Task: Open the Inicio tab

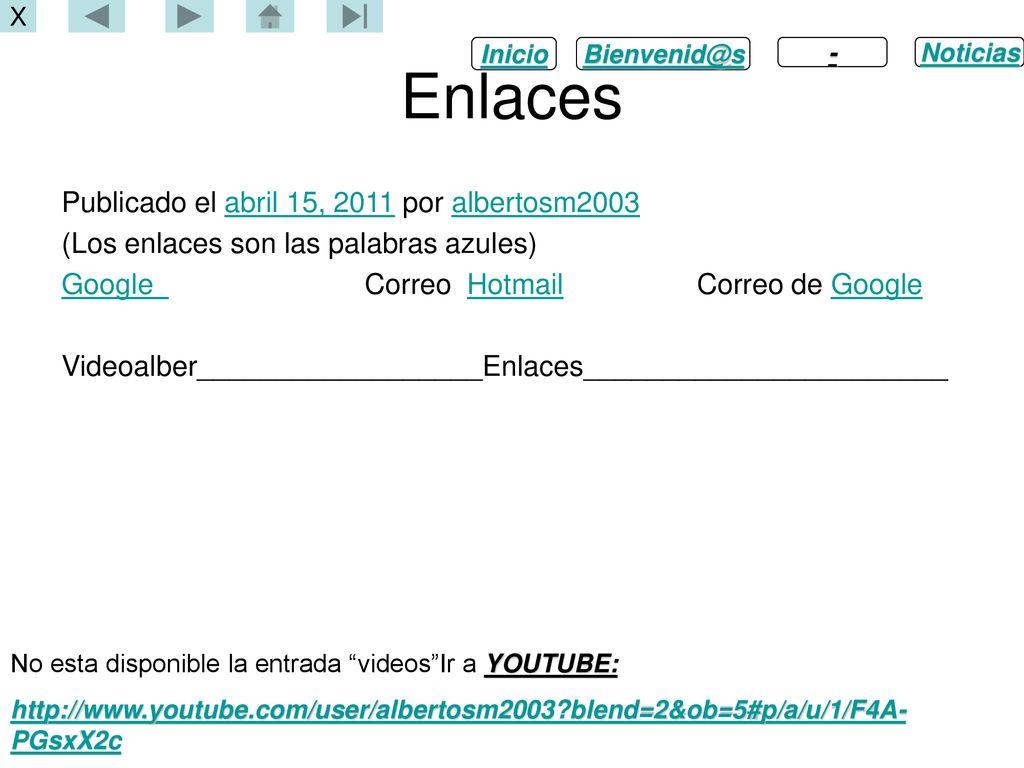Action: pyautogui.click(x=514, y=54)
